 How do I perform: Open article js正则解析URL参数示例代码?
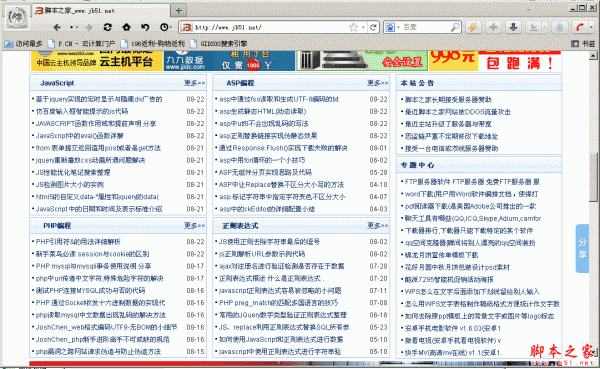tap(262, 254)
